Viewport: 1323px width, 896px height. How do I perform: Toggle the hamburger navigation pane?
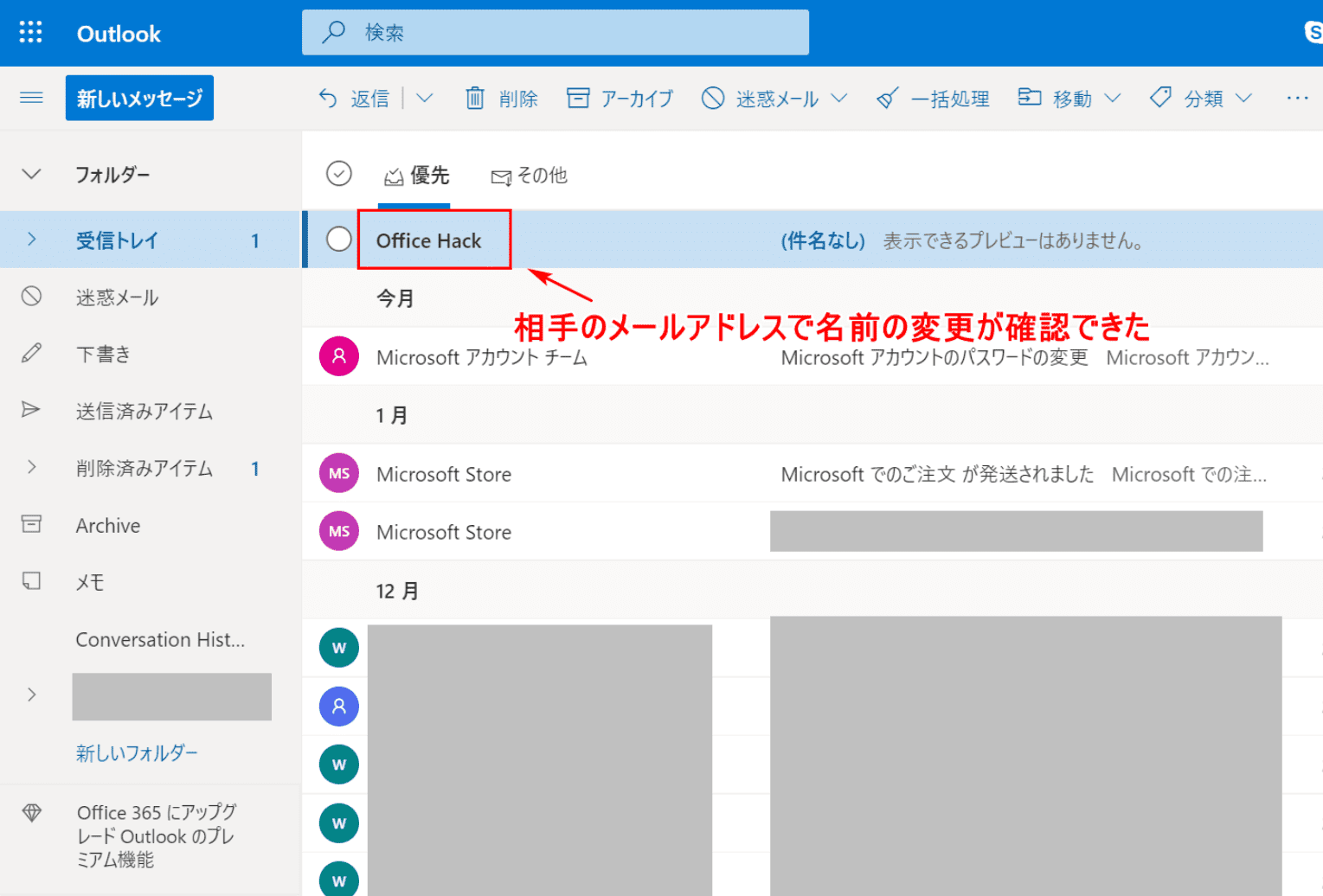click(x=31, y=98)
